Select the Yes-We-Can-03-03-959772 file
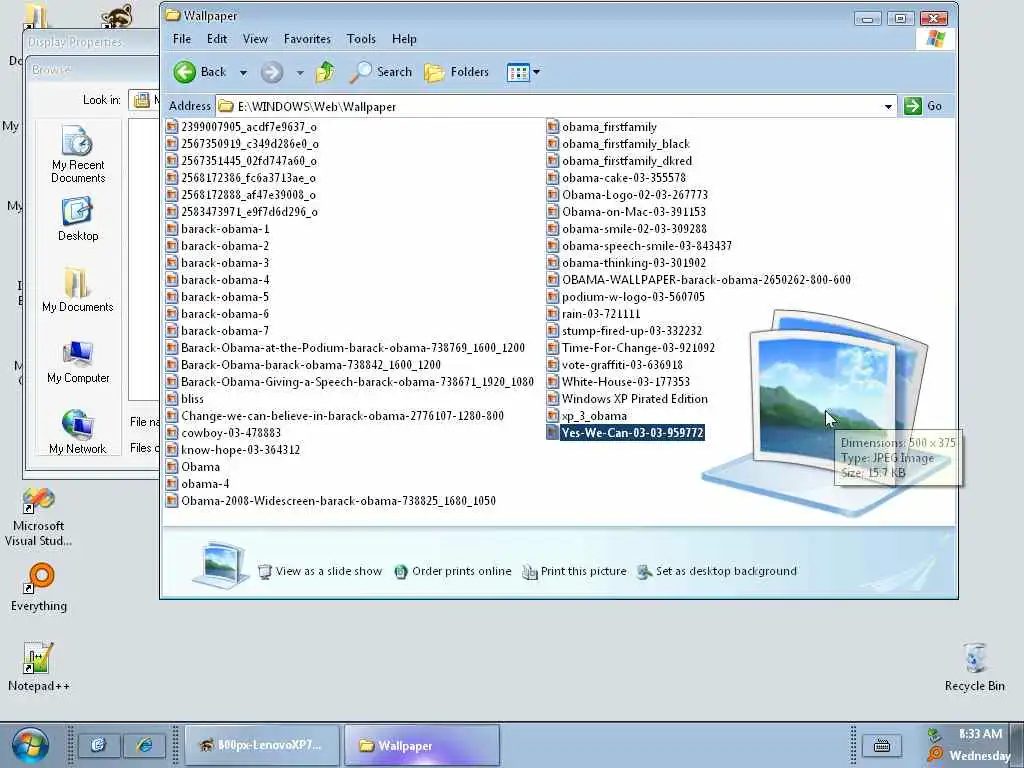The image size is (1024, 768). pyautogui.click(x=626, y=432)
